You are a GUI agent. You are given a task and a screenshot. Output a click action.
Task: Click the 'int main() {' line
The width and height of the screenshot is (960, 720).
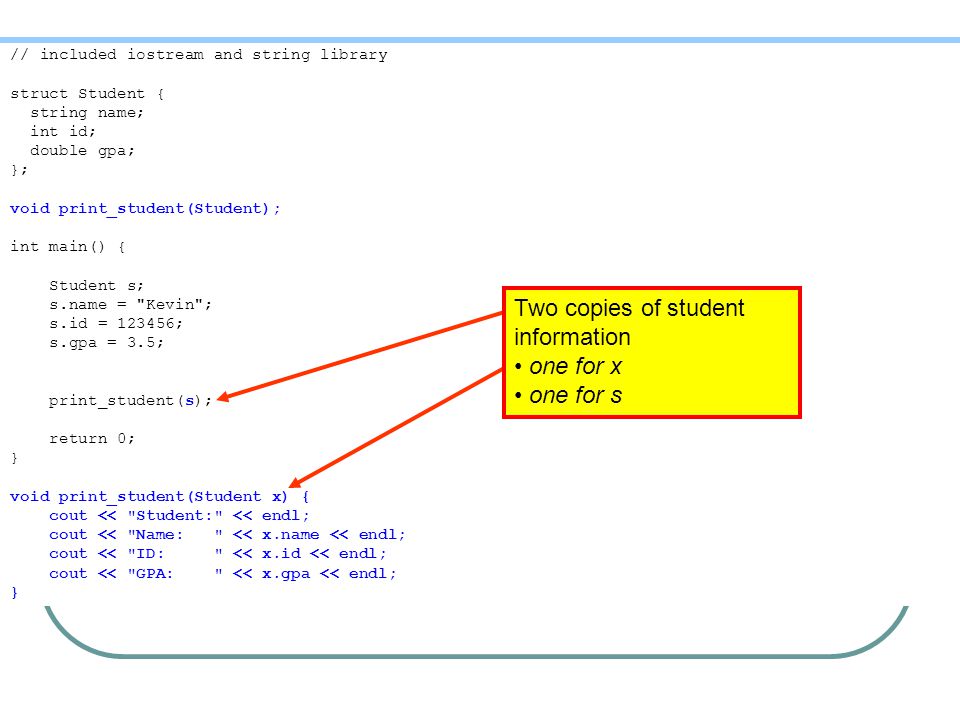click(67, 247)
